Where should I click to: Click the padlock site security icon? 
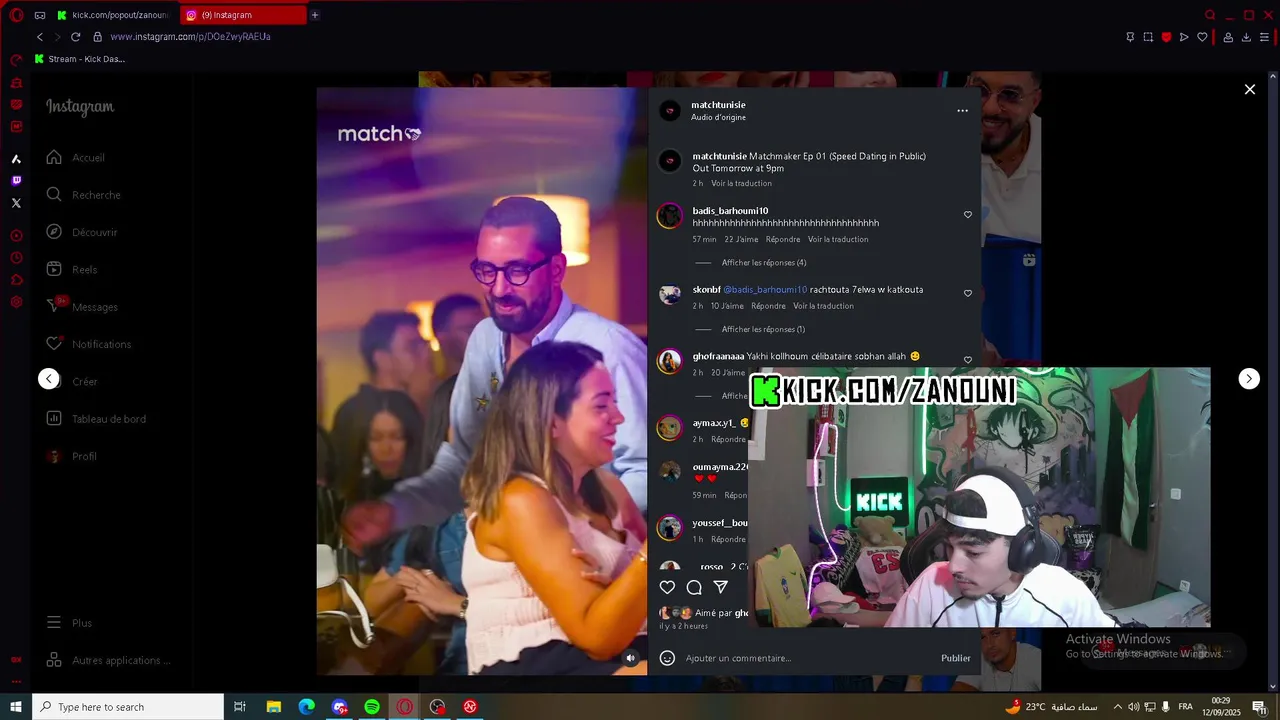point(97,37)
